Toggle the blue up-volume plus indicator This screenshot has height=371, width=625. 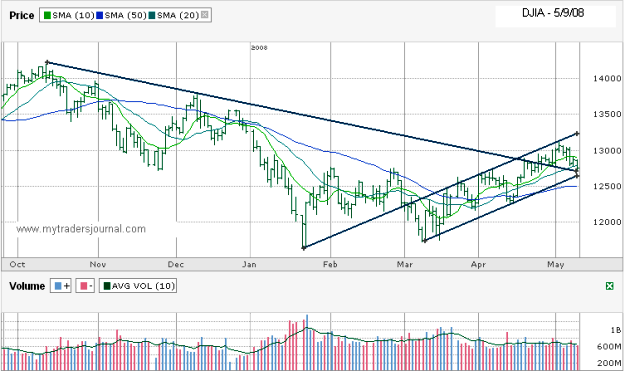click(61, 286)
